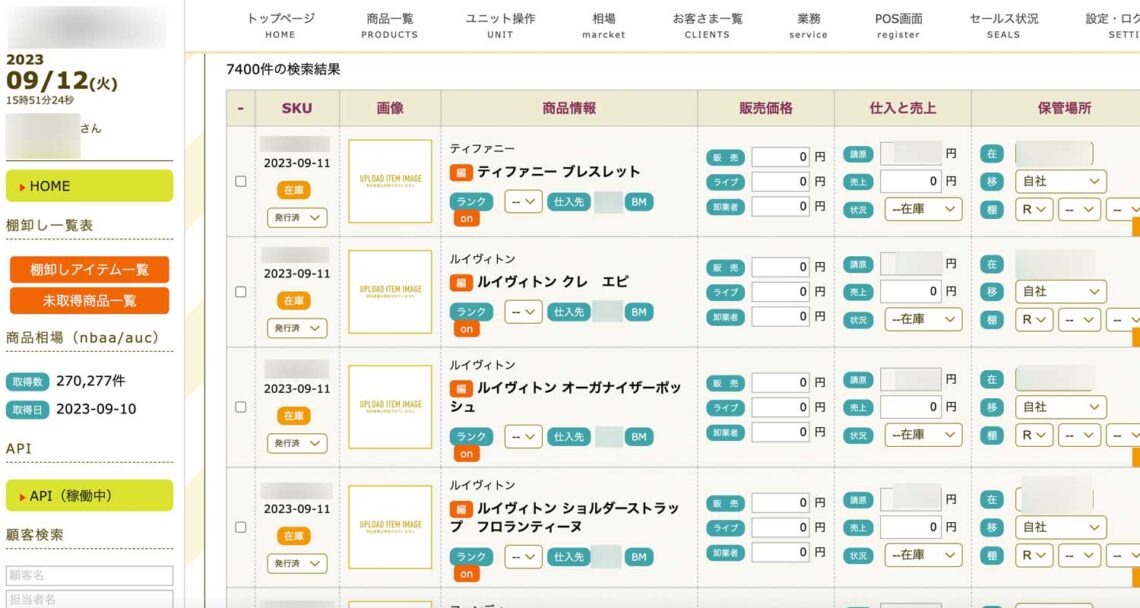Click the 売上 amount field for ルイヴィトン クレ エピ
Image resolution: width=1140 pixels, height=608 pixels.
(x=912, y=292)
